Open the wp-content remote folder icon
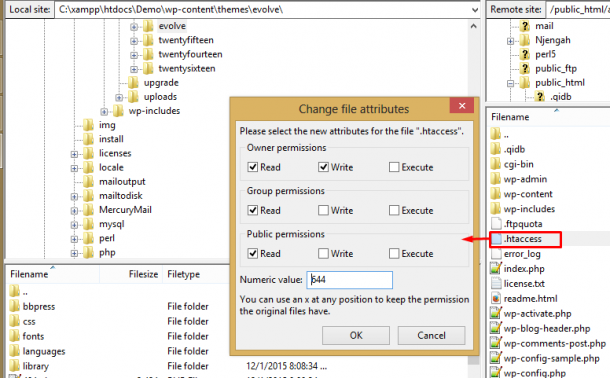Screen dimensions: 610x378 click(x=496, y=194)
